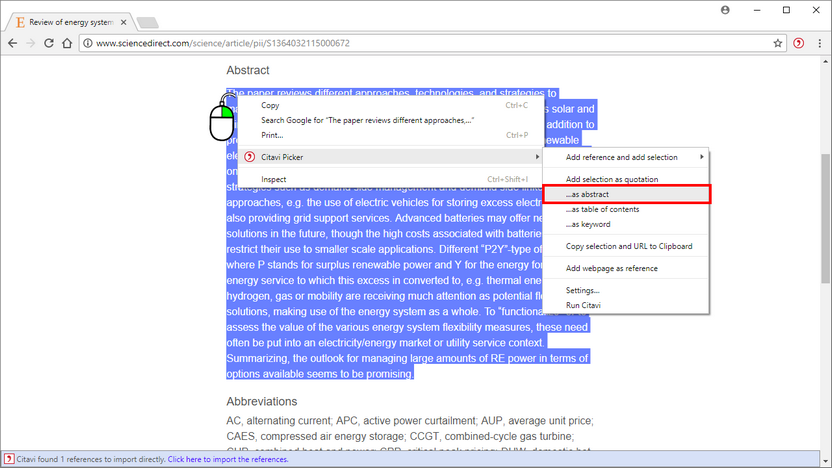Choose Inspect from the context menu
This screenshot has width=832, height=468.
point(390,179)
